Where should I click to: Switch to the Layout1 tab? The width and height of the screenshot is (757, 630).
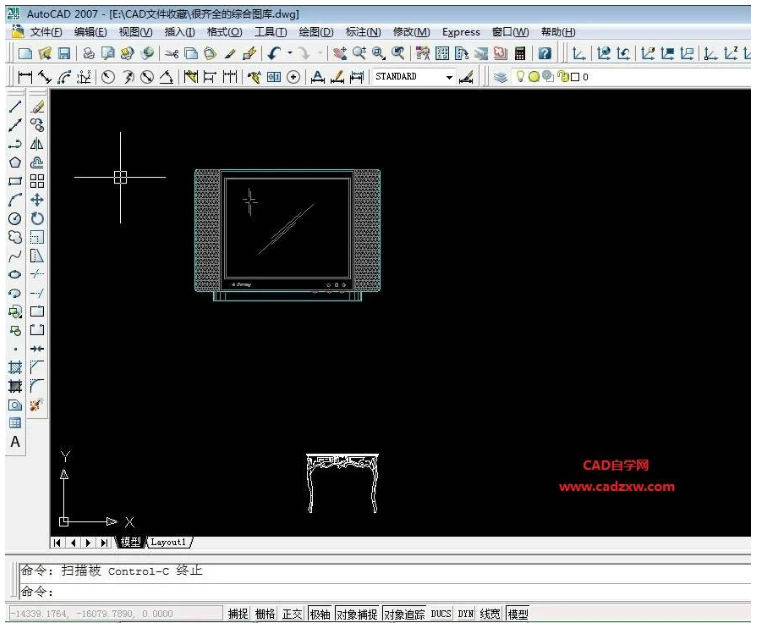point(168,542)
